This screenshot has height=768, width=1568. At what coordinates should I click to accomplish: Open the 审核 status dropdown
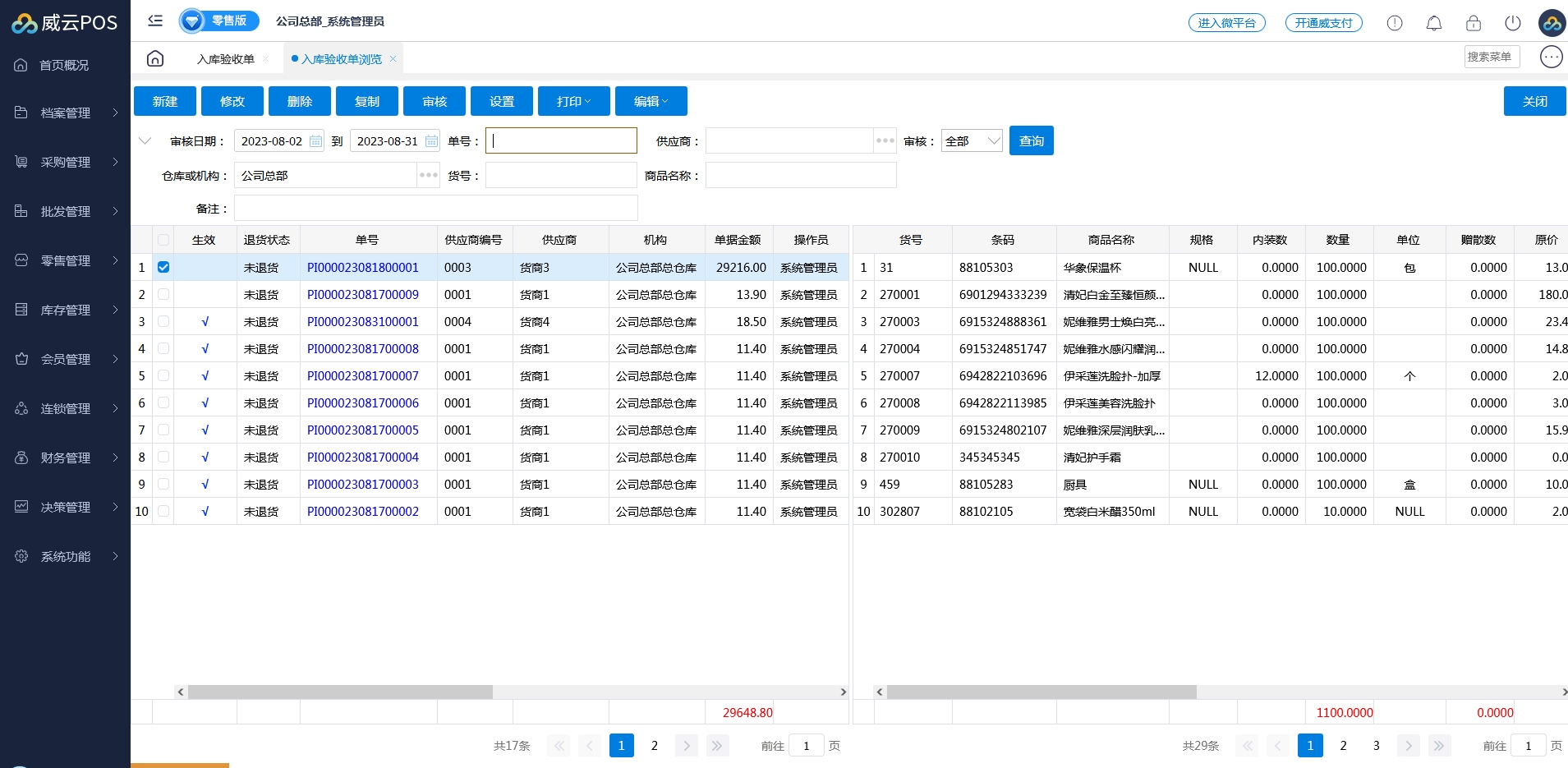pyautogui.click(x=972, y=141)
